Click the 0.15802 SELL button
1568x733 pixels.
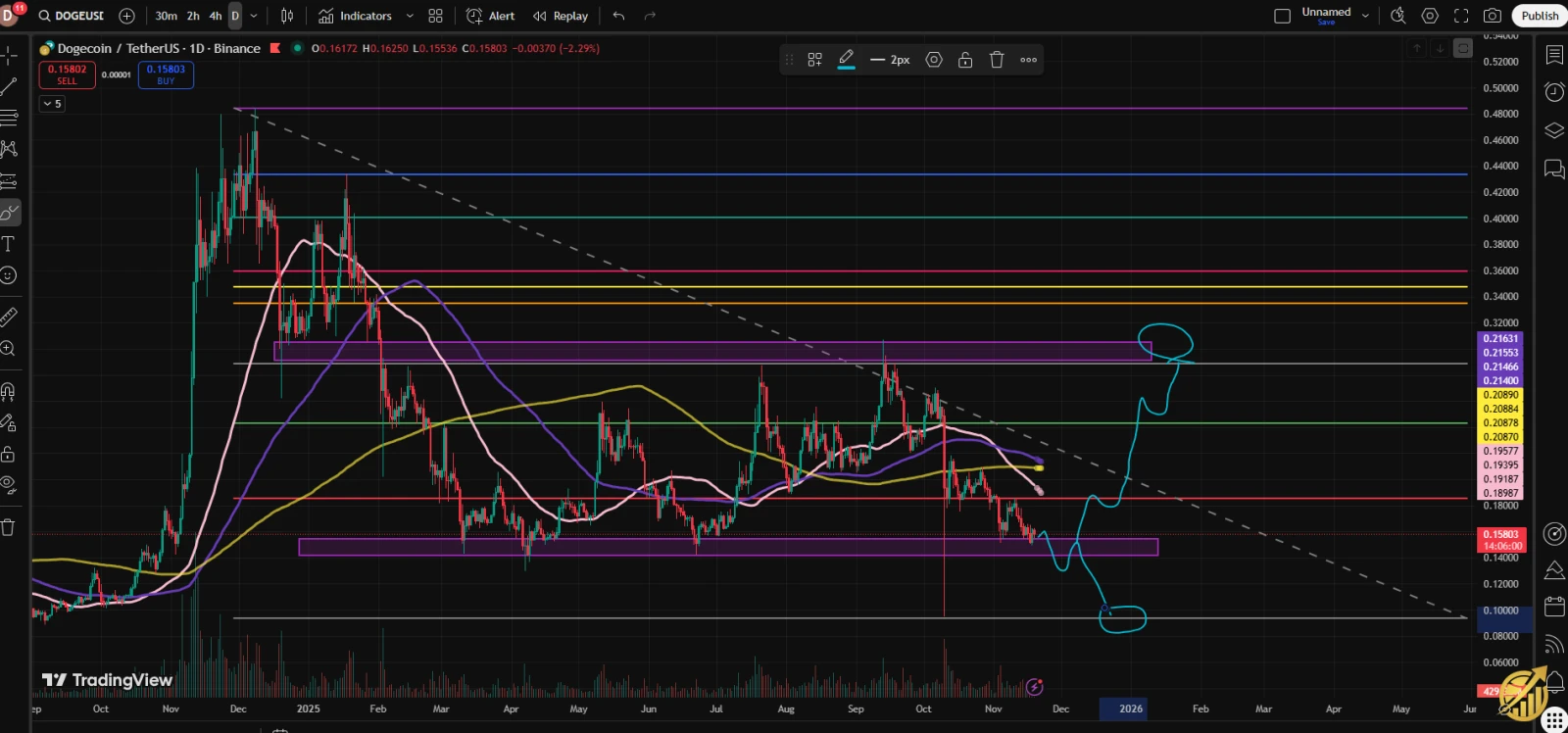[67, 74]
